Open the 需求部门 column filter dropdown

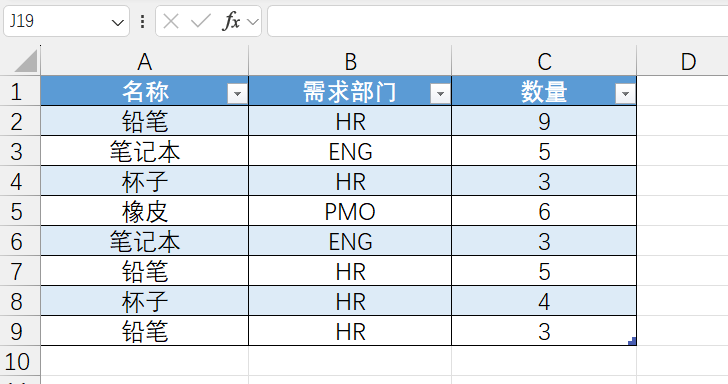coord(440,94)
